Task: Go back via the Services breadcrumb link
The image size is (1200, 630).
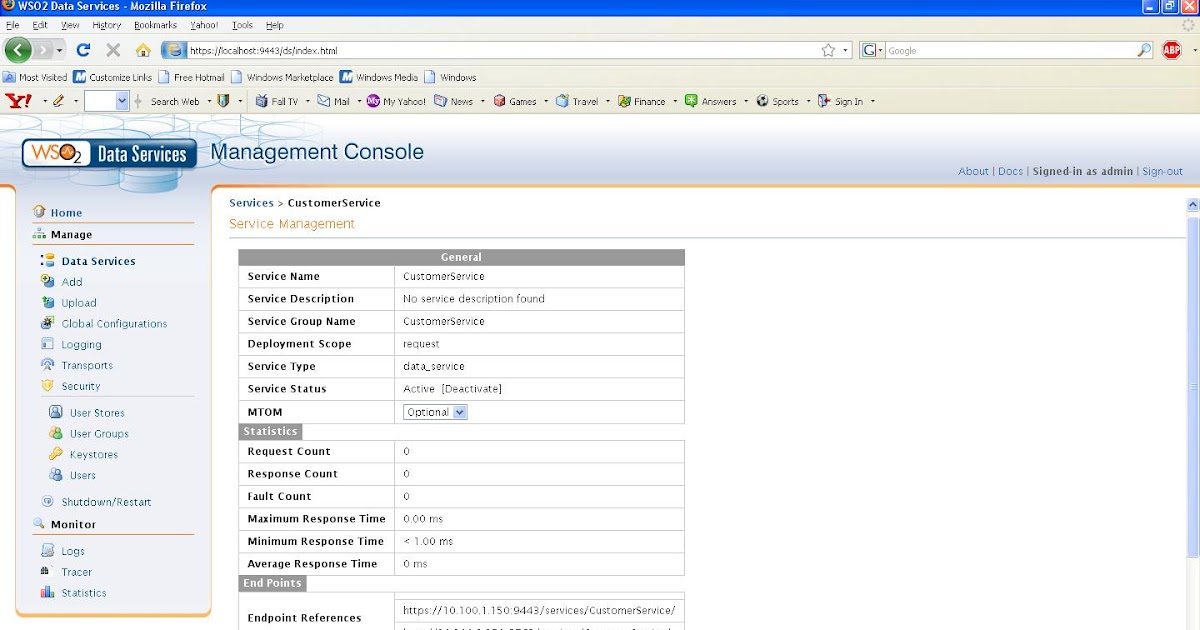Action: click(x=251, y=202)
